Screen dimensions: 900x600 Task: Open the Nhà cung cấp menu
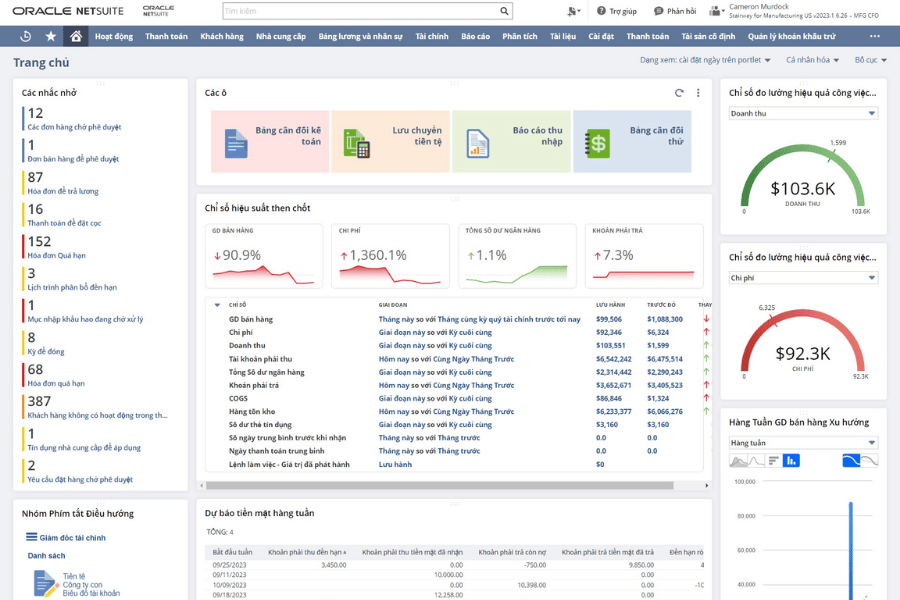[x=281, y=36]
